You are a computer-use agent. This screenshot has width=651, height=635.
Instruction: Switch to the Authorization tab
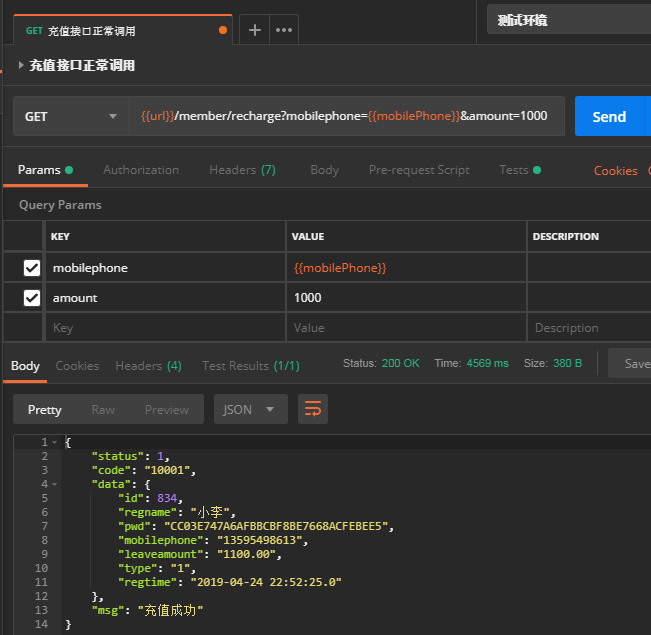pos(141,170)
